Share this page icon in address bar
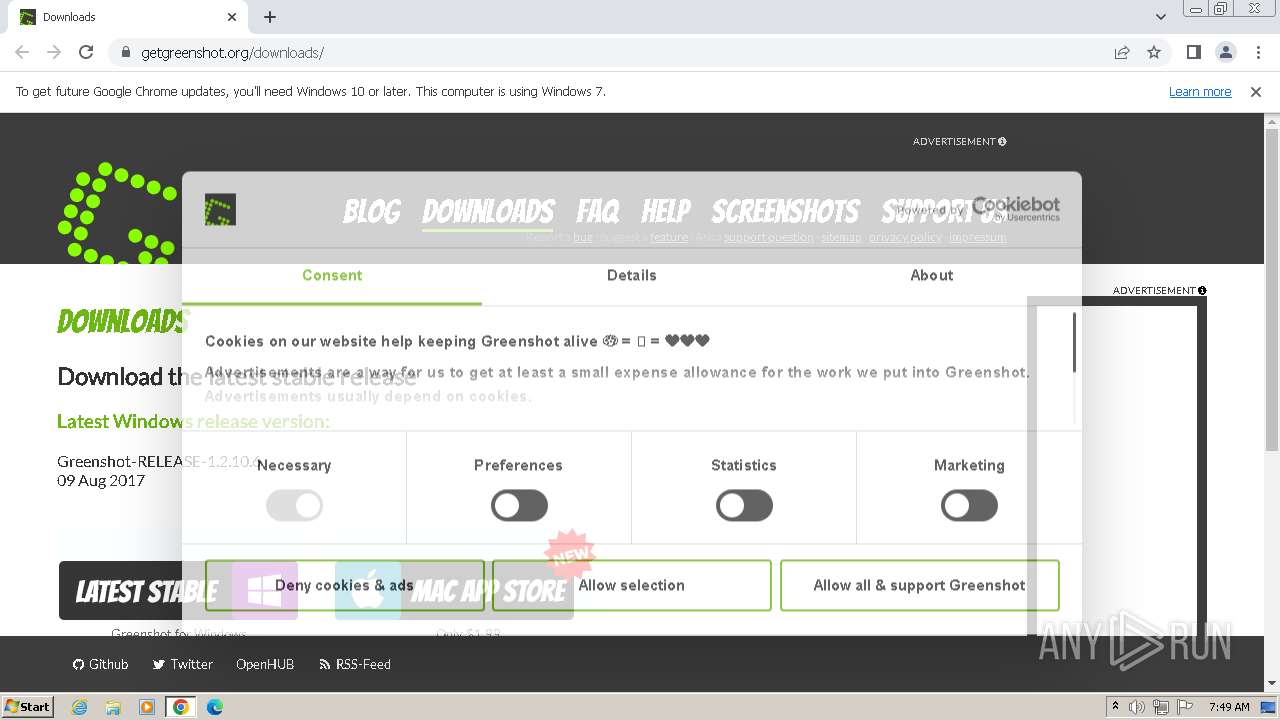1280x720 pixels. pos(1122,52)
